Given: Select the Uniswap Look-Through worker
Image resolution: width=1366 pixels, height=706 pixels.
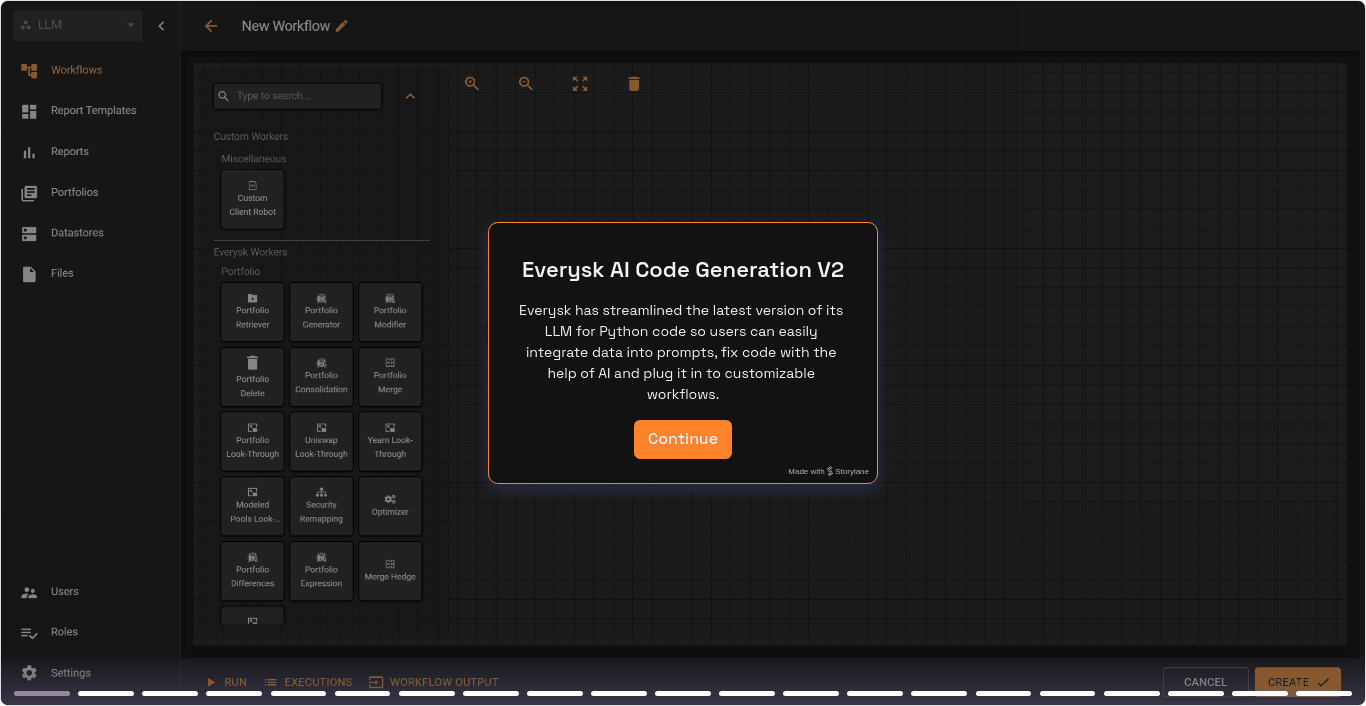Looking at the screenshot, I should pos(321,442).
